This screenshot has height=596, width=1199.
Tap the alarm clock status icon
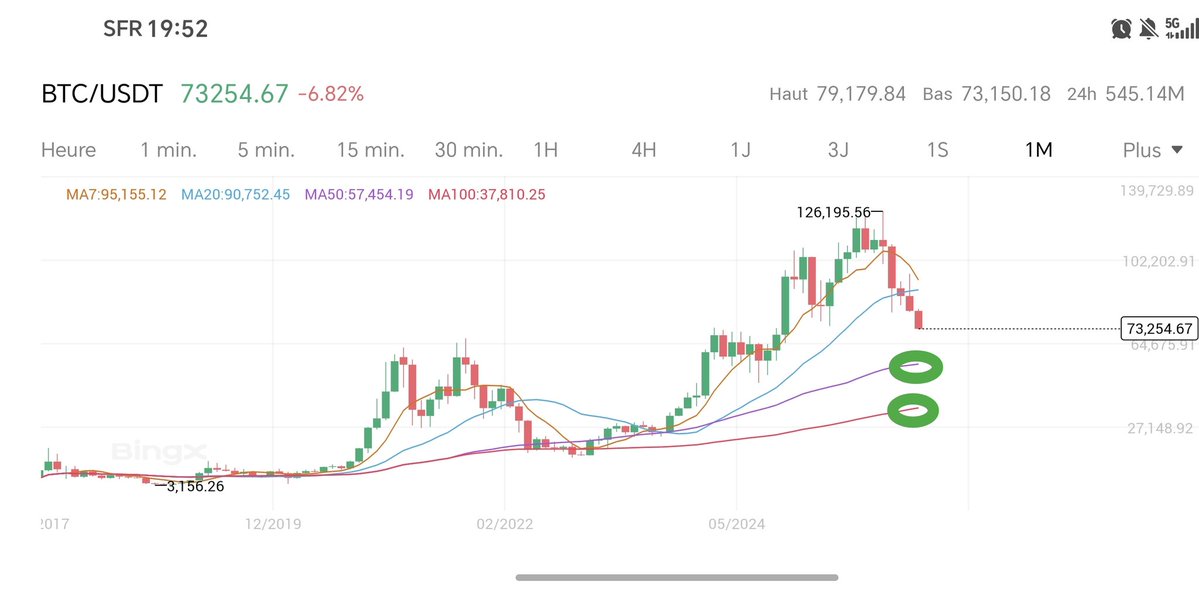tap(1120, 27)
